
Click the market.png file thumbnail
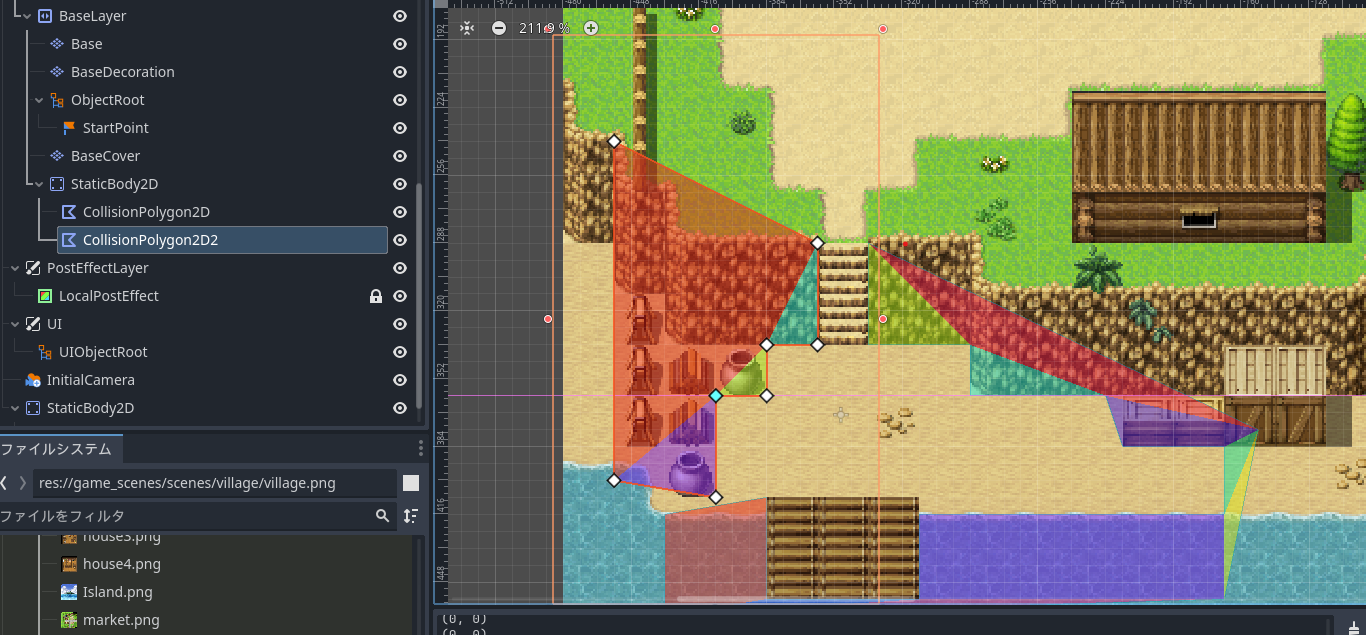[69, 620]
